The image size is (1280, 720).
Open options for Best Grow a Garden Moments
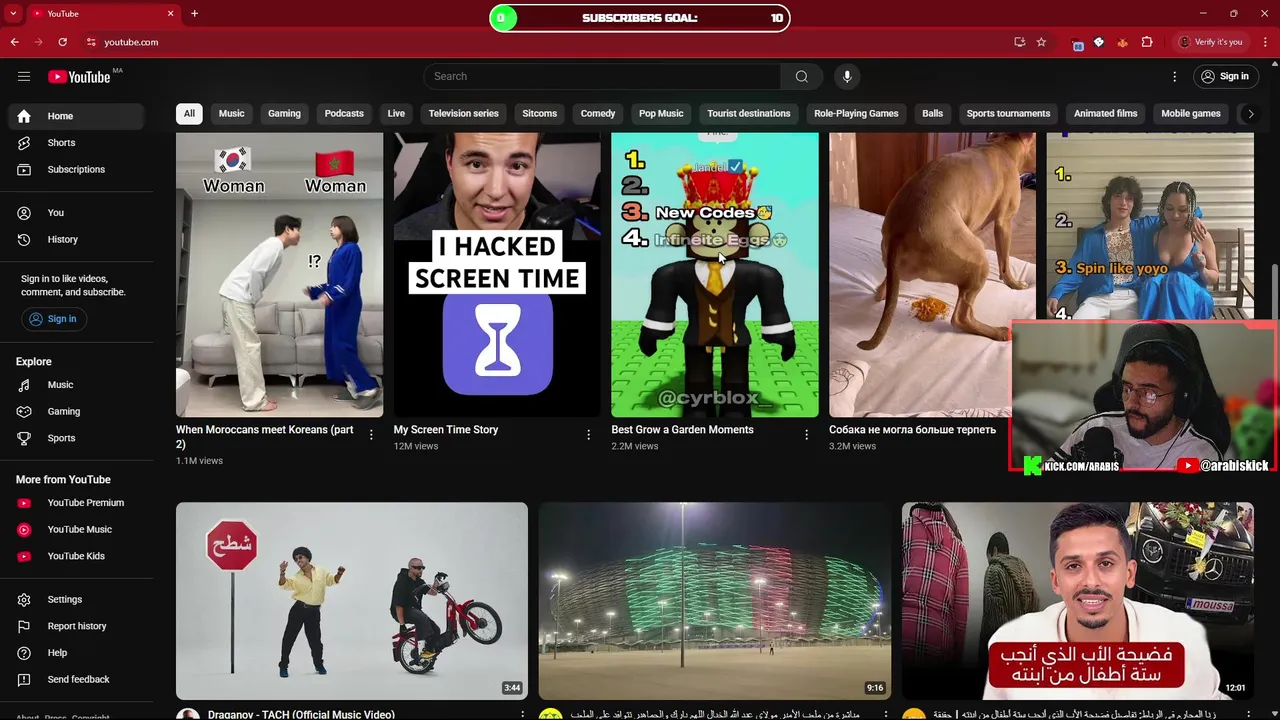pos(806,435)
